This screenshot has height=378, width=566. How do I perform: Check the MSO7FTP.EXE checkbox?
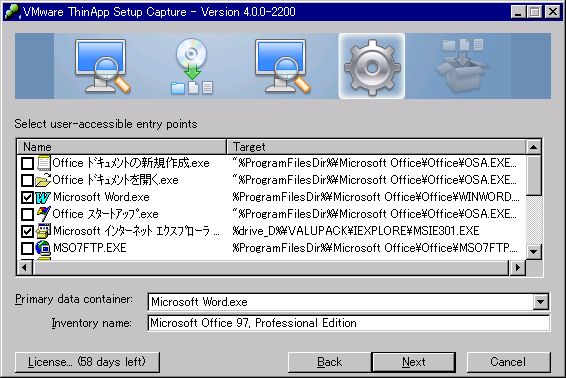pos(27,248)
